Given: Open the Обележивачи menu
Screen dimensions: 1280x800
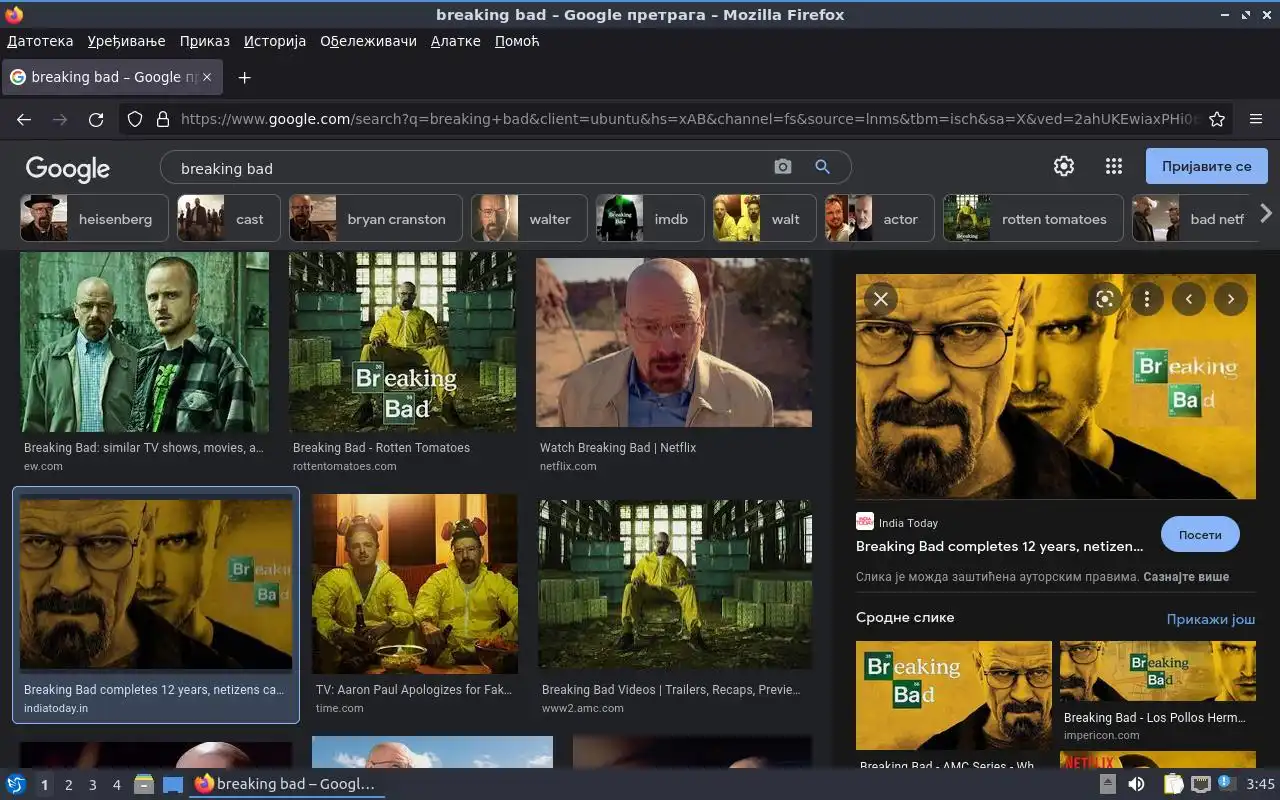Looking at the screenshot, I should [x=368, y=41].
